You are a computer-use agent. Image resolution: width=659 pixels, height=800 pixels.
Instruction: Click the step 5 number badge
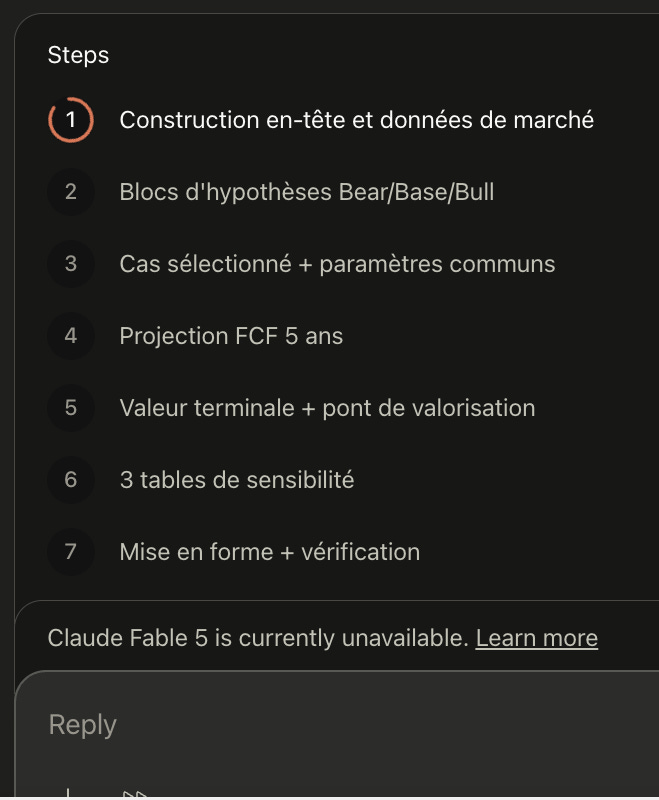click(71, 408)
